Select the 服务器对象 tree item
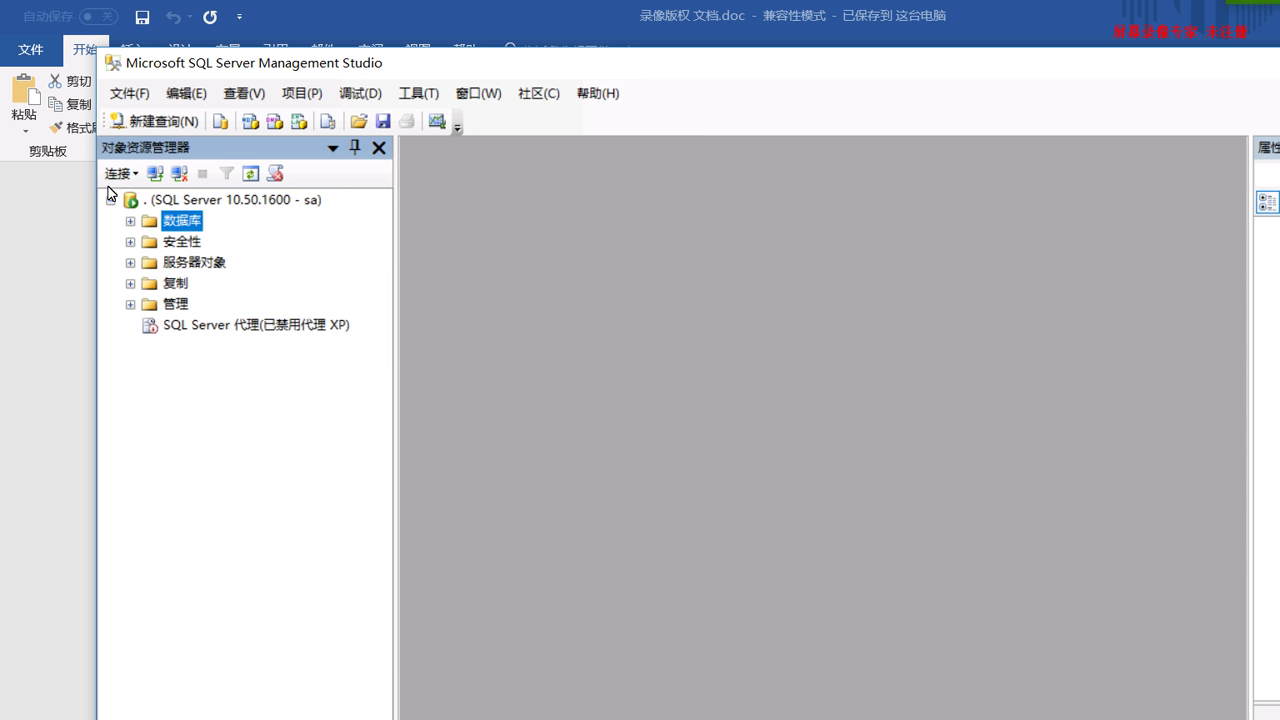 (x=194, y=263)
